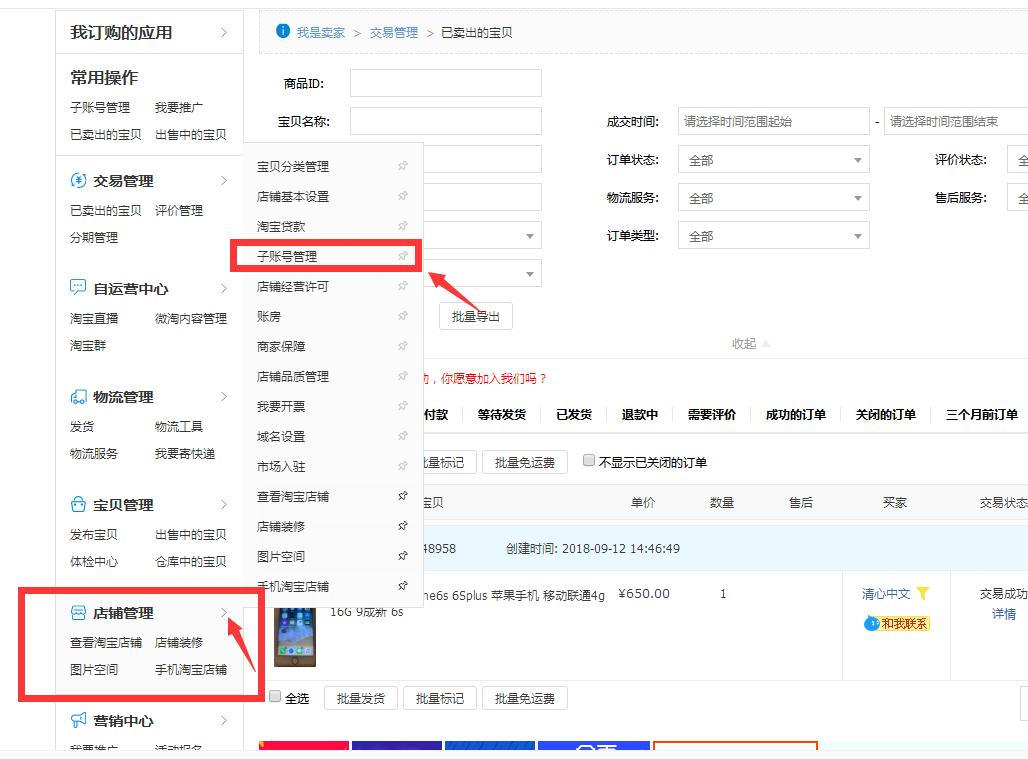Check the 全选 checkbox

coord(274,698)
